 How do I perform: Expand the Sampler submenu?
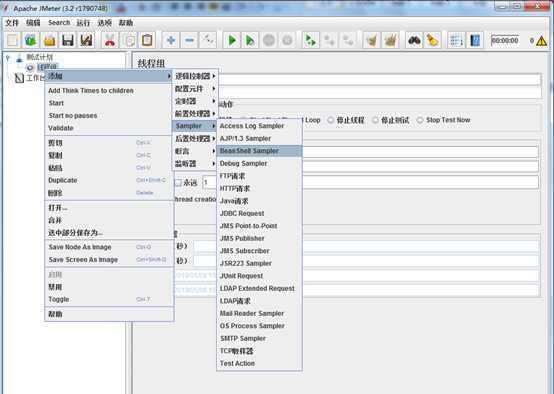point(195,126)
